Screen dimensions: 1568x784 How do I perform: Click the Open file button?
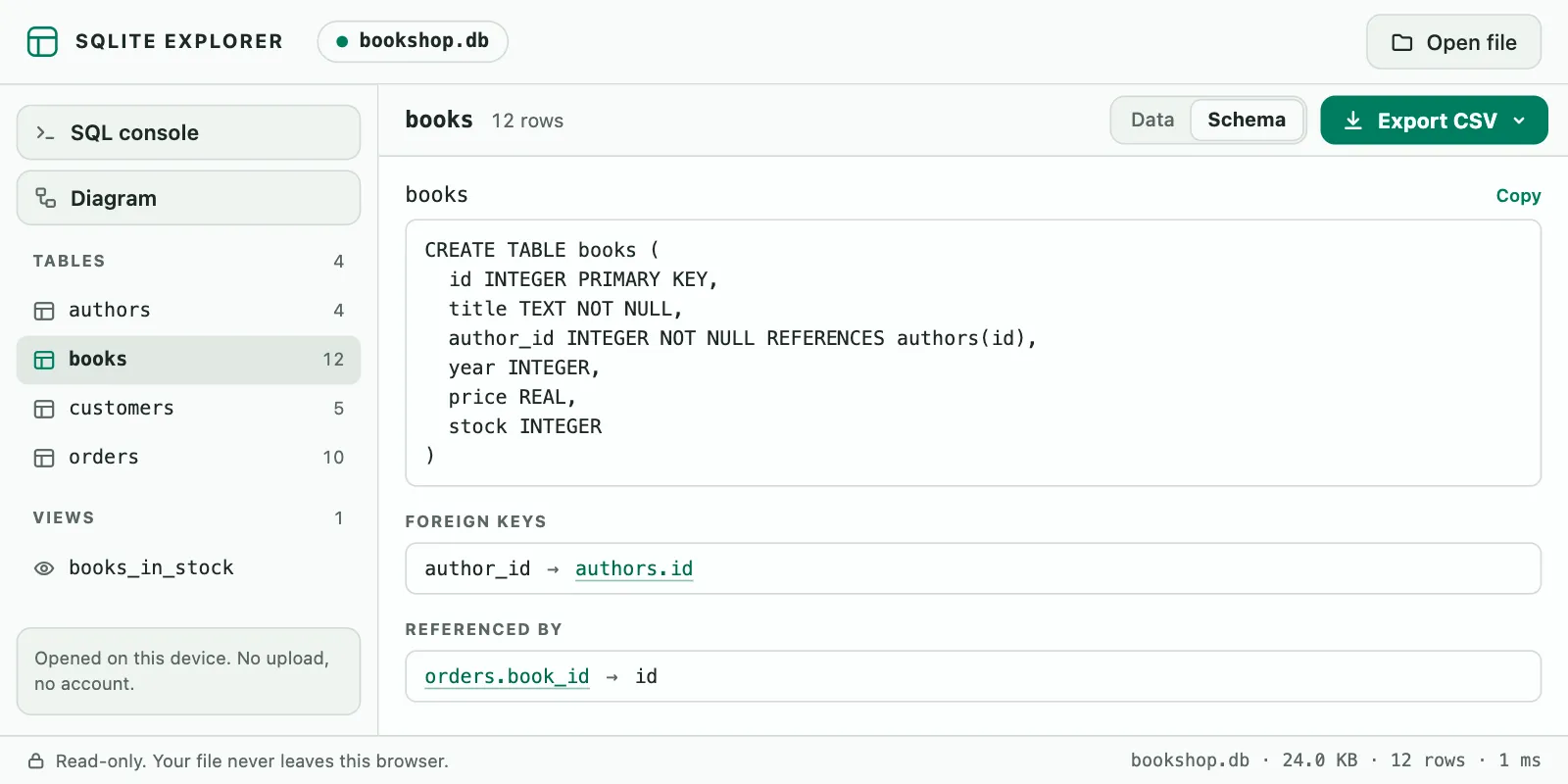pyautogui.click(x=1453, y=42)
